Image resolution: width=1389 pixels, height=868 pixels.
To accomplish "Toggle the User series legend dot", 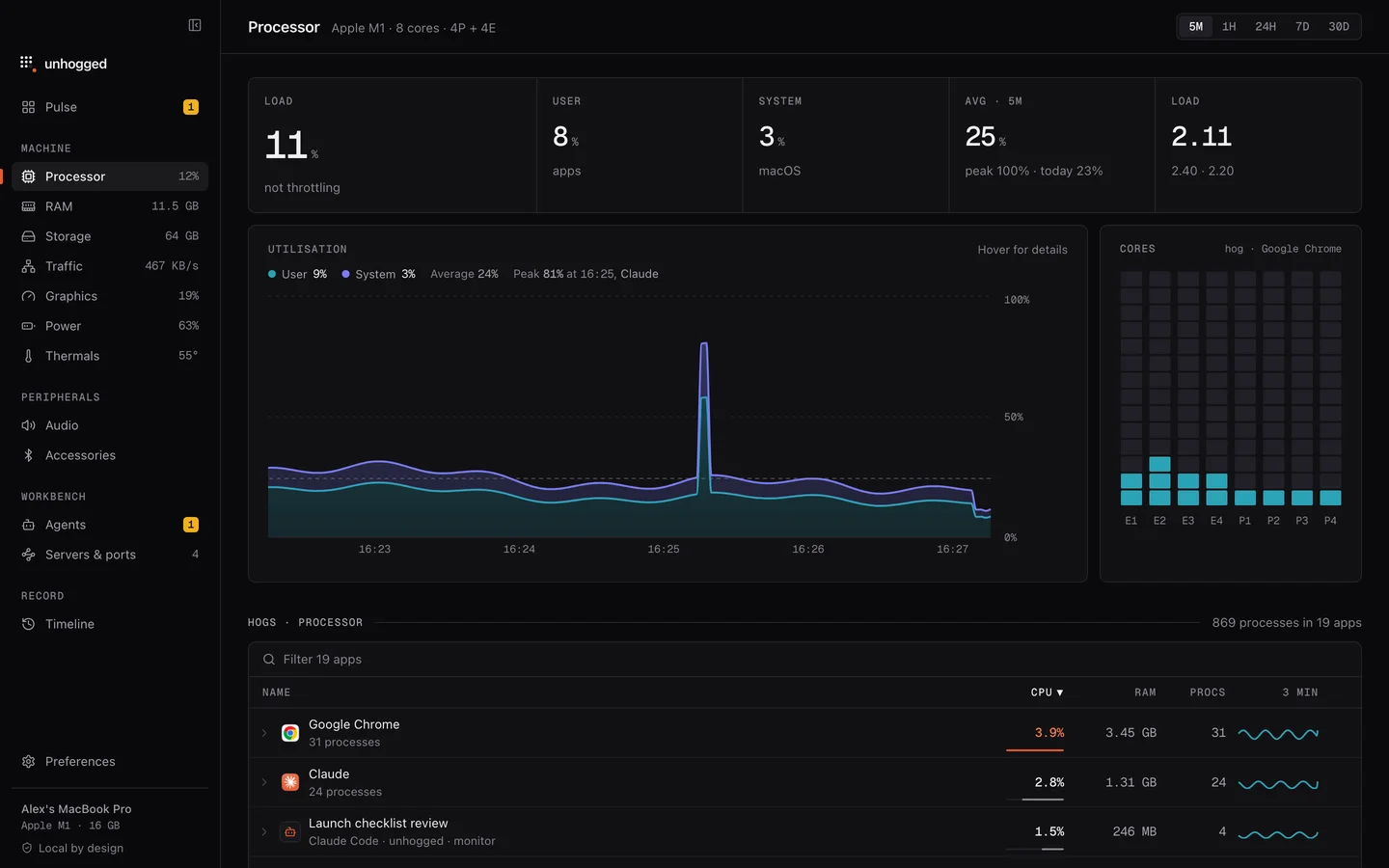I will [272, 274].
